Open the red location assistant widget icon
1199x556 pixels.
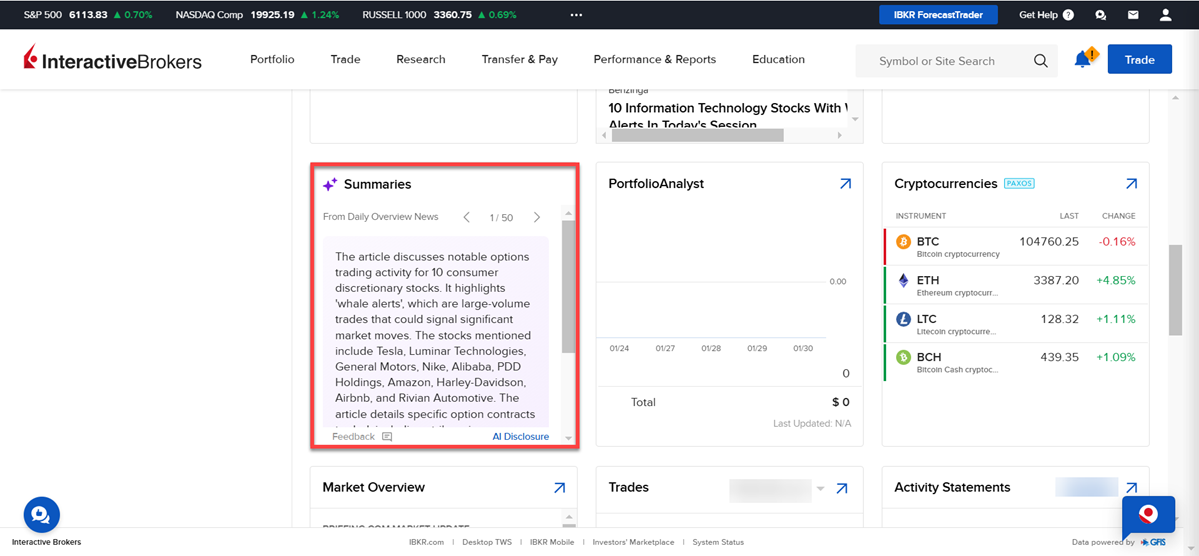tap(1147, 514)
